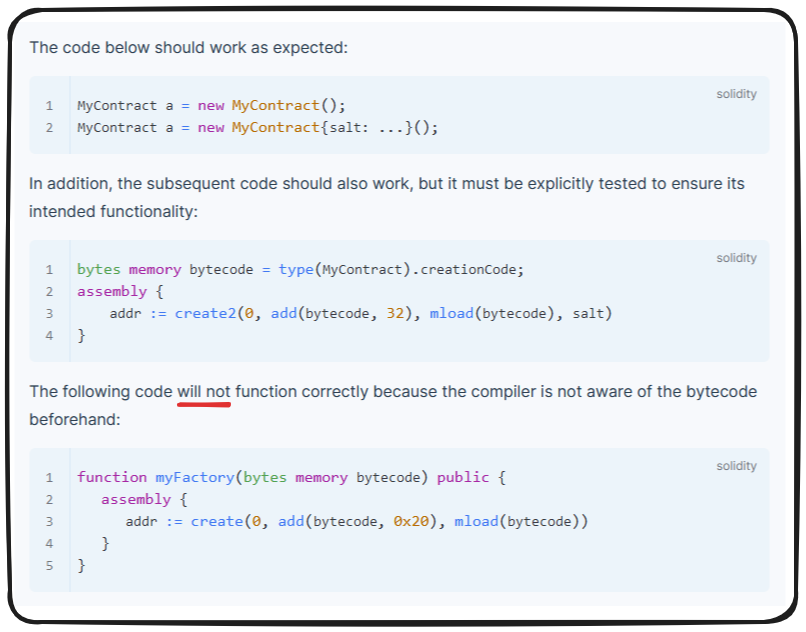Click line number 5 in the last code block
This screenshot has width=806, height=632.
point(49,565)
